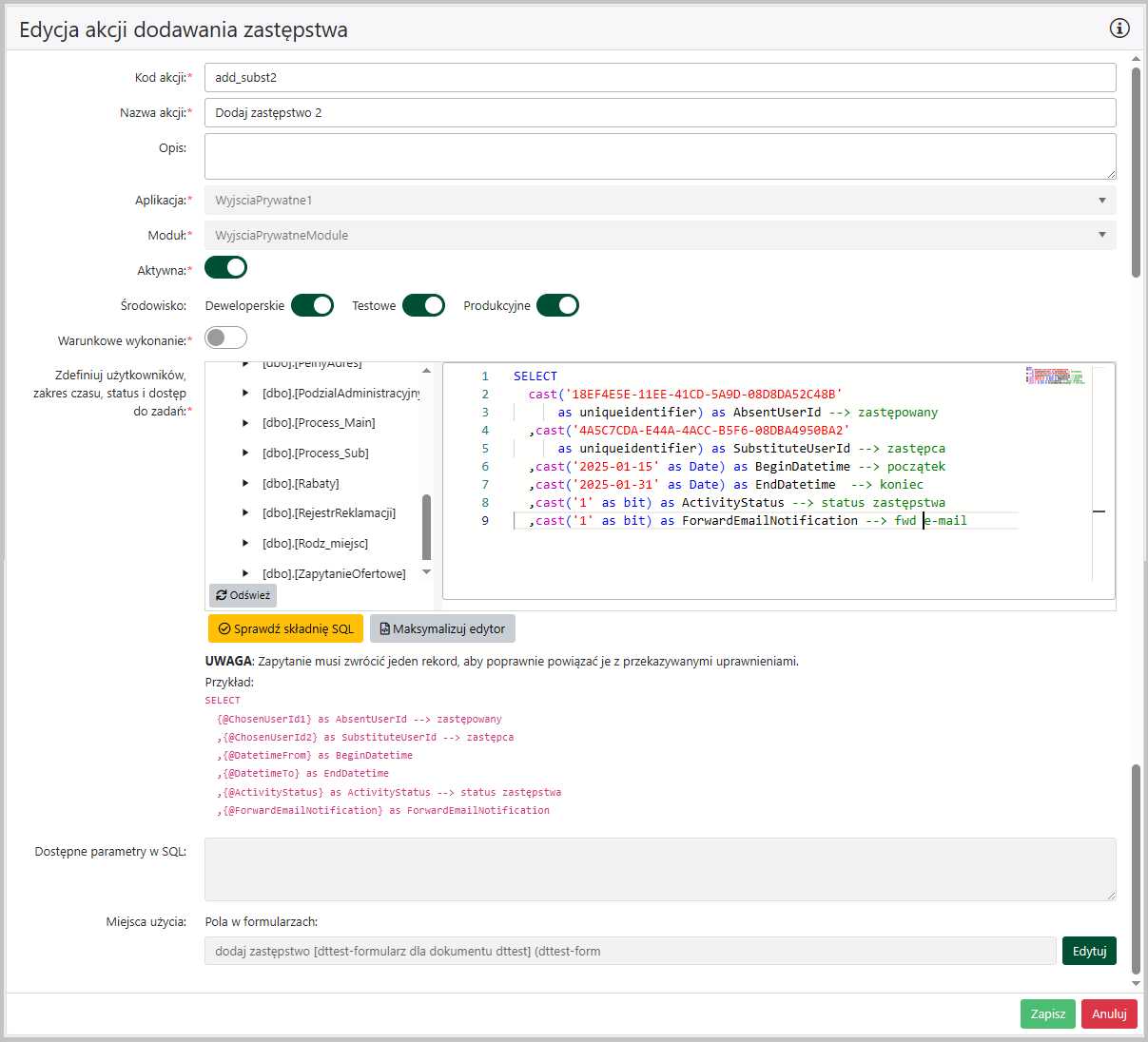Viewport: 1148px width, 1042px height.
Task: Open the Moduł dropdown
Action: click(659, 236)
